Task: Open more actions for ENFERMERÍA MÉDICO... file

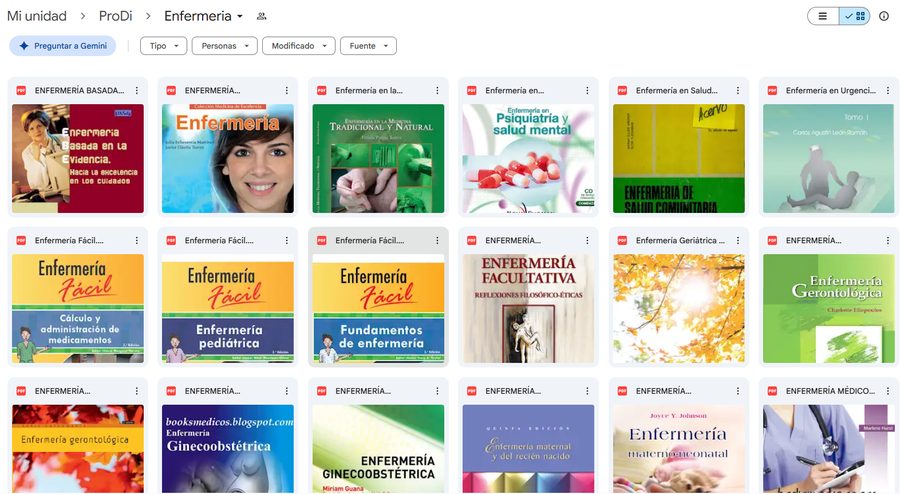Action: coord(888,391)
